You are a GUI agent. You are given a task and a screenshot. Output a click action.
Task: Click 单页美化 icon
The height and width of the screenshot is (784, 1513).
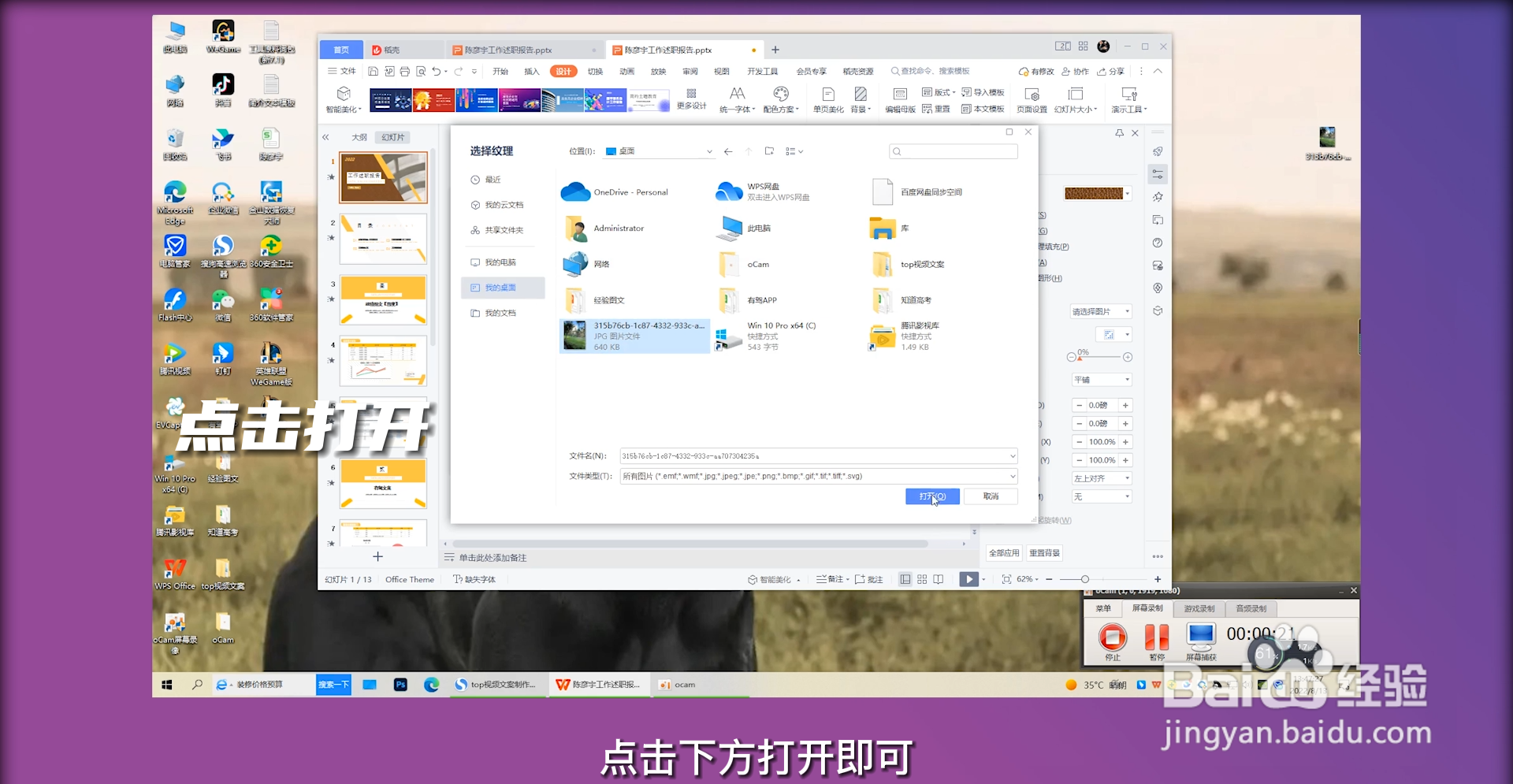click(x=828, y=100)
